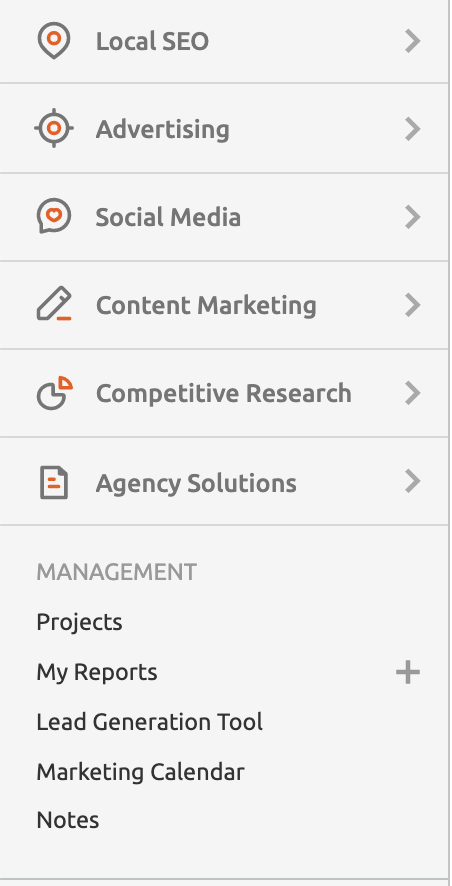The width and height of the screenshot is (452, 886).
Task: Click the Social Media heart bubble icon
Action: [54, 216]
